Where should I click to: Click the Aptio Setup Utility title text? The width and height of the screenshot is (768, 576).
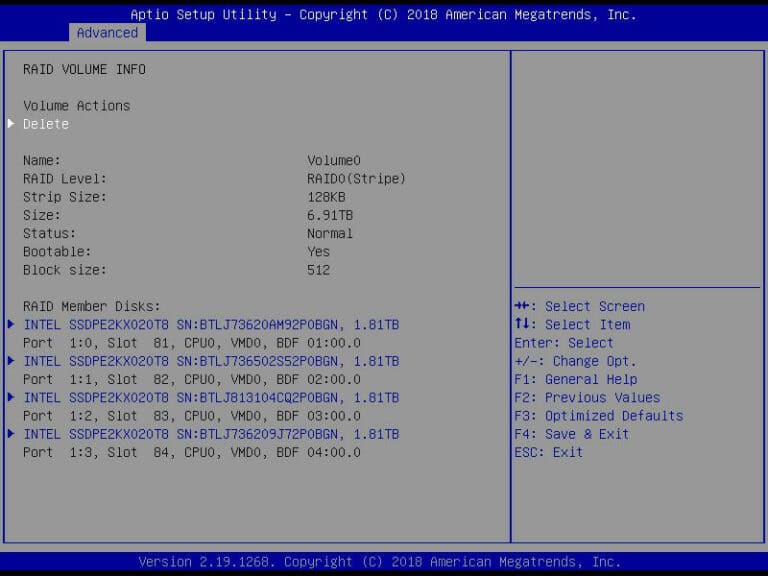pos(384,15)
